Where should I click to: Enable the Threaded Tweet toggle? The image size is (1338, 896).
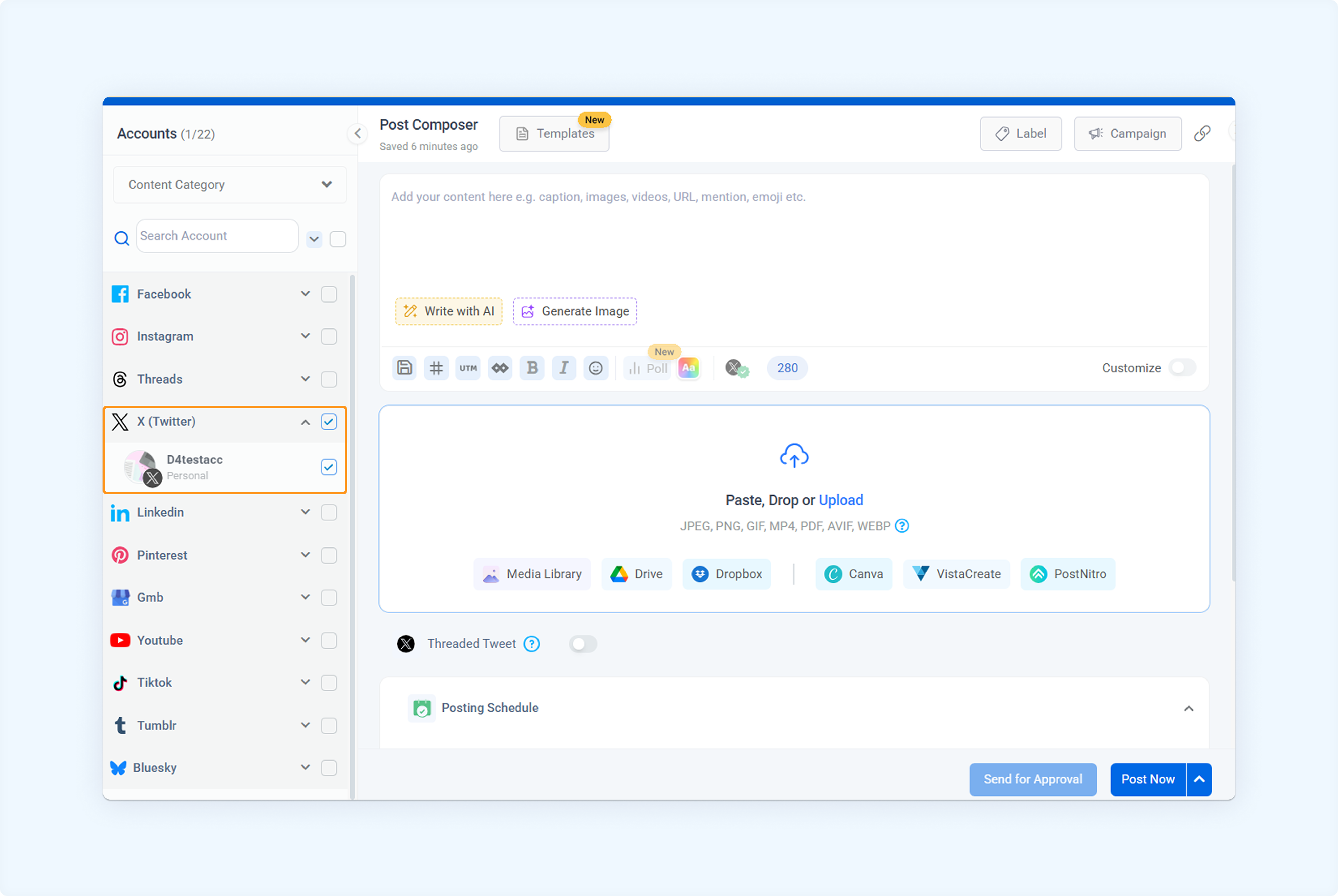coord(583,644)
